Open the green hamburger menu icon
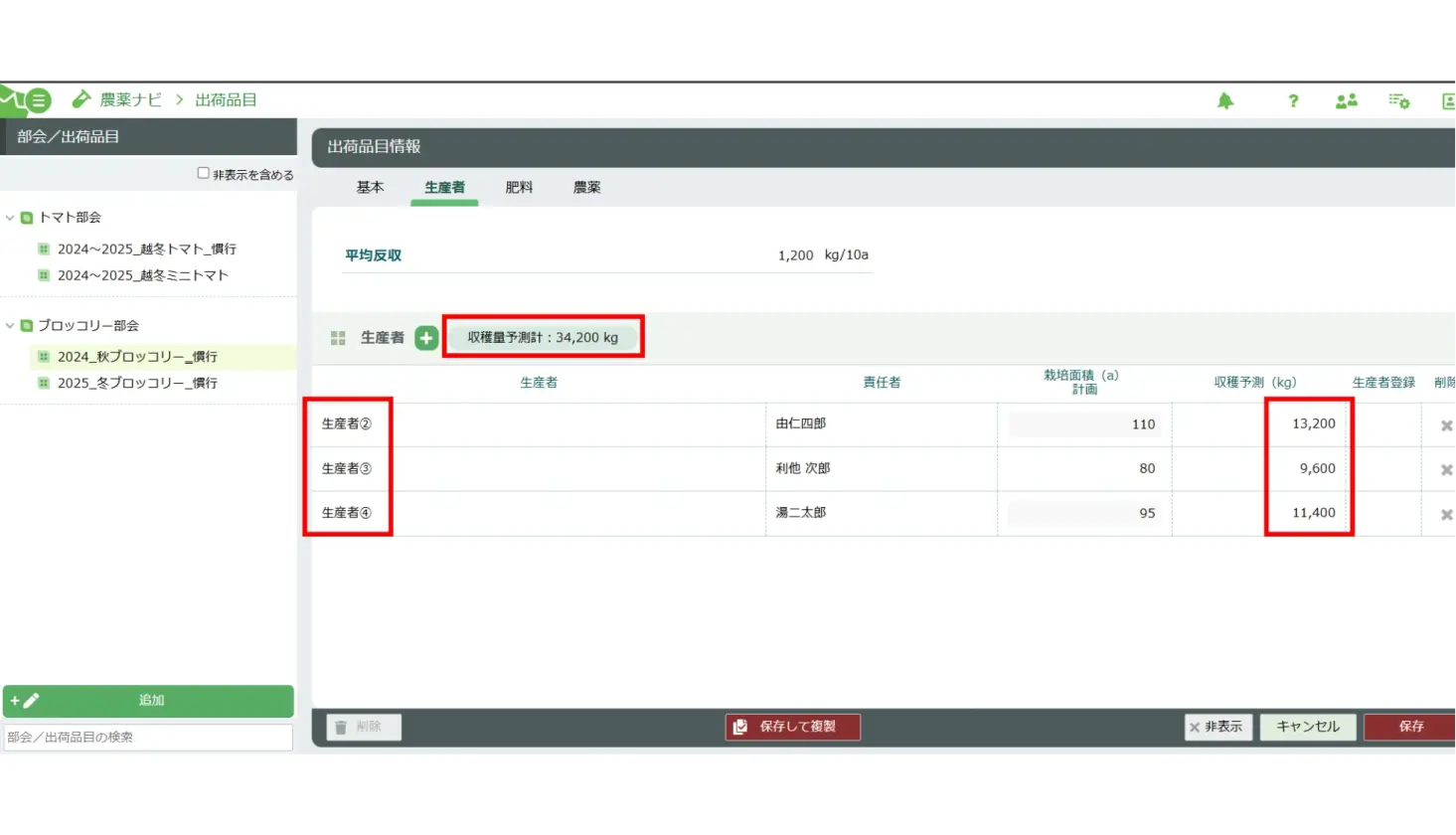This screenshot has height=835, width=1456. [38, 100]
